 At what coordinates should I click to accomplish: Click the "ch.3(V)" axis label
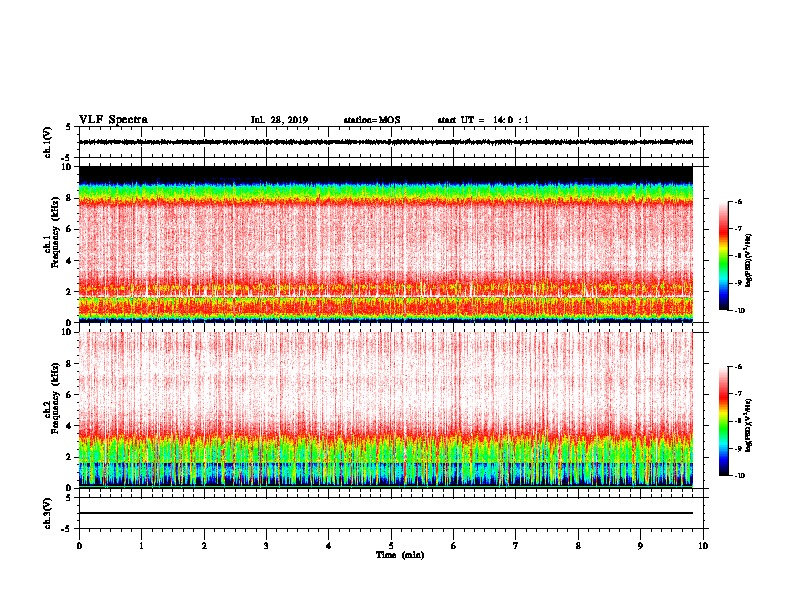point(47,513)
